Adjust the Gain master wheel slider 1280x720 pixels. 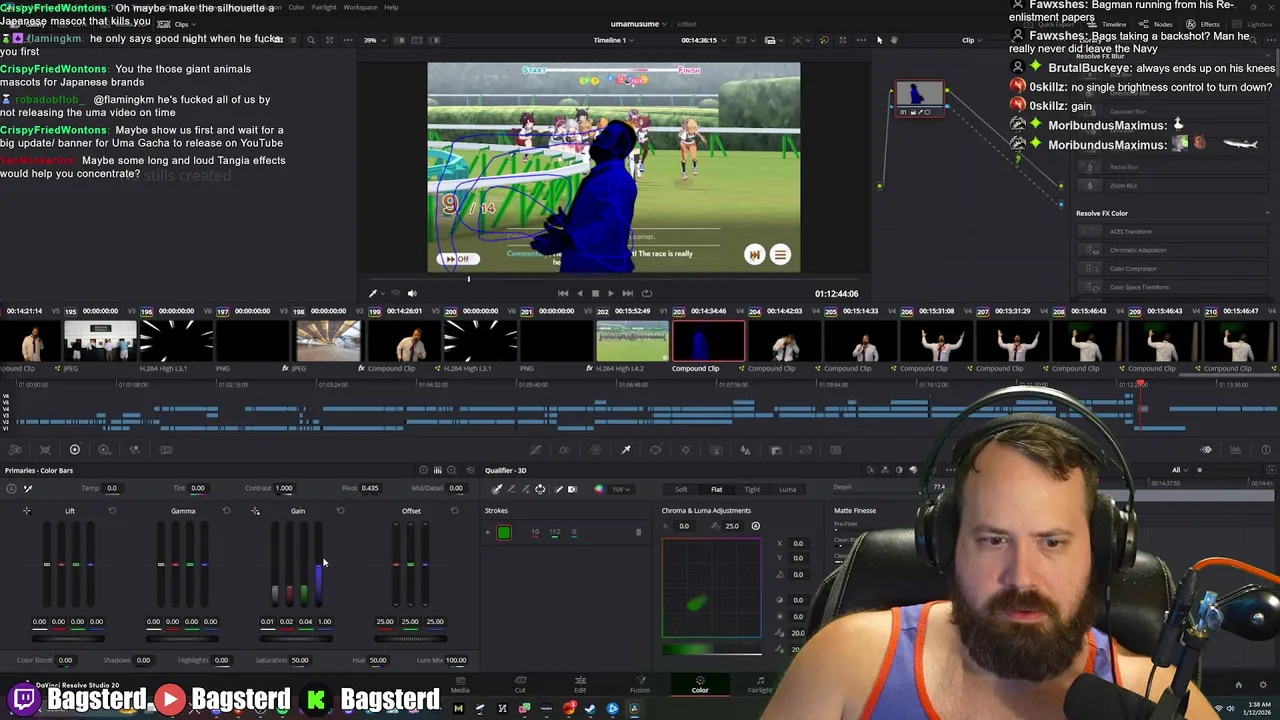pos(297,638)
